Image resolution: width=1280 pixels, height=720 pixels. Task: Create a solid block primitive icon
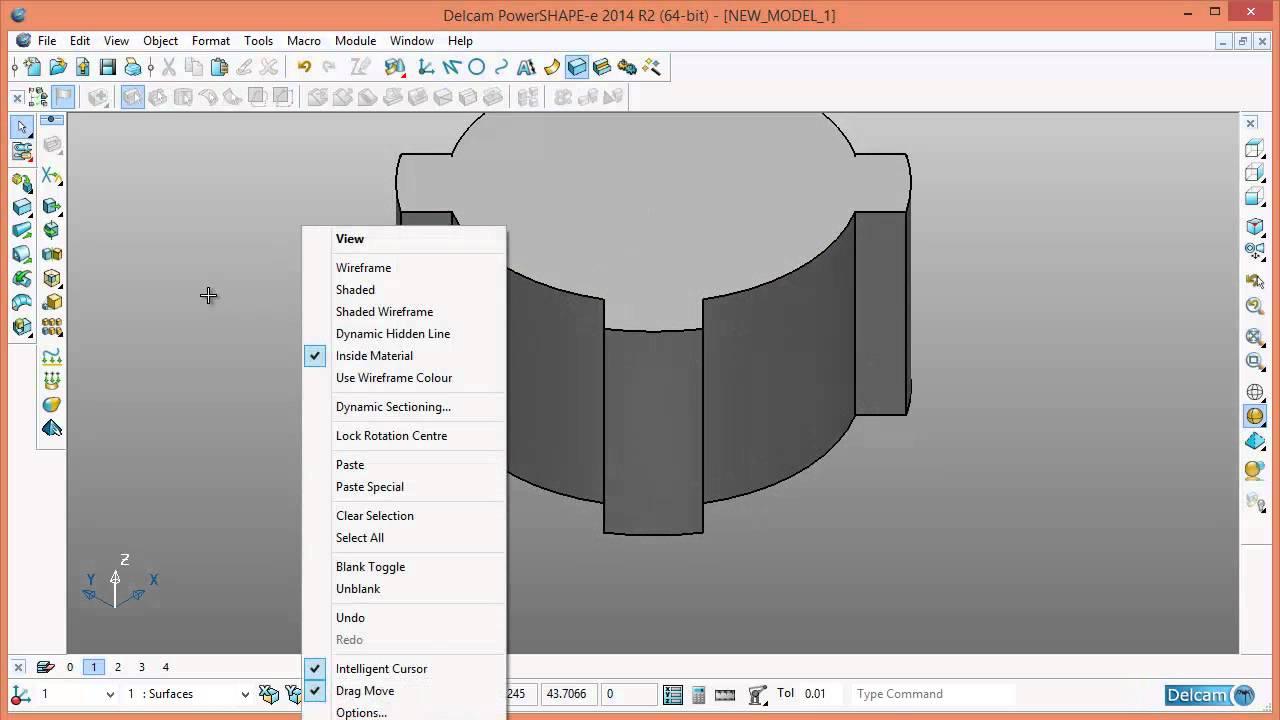click(x=22, y=207)
